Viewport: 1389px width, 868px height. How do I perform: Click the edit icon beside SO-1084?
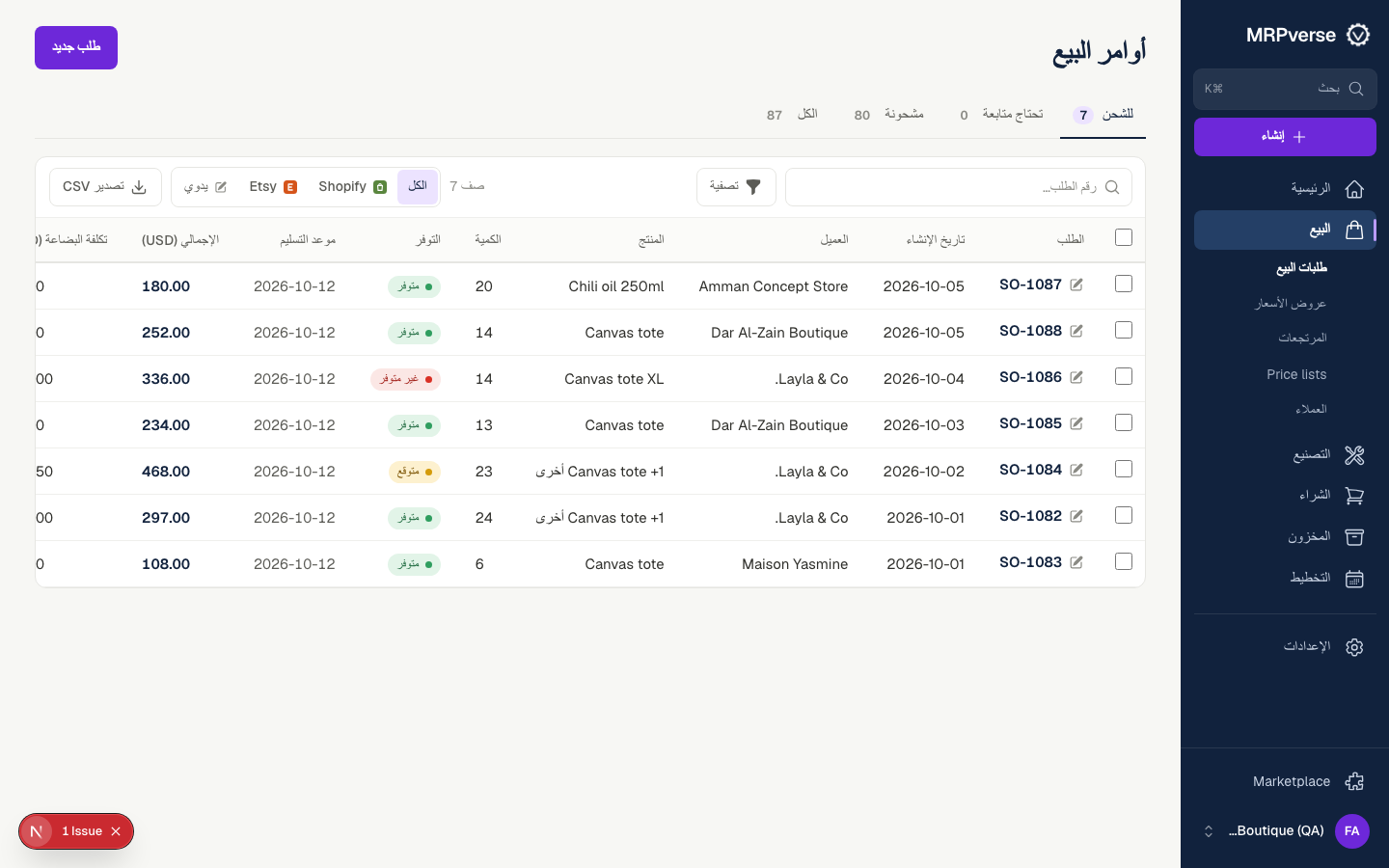(1076, 470)
